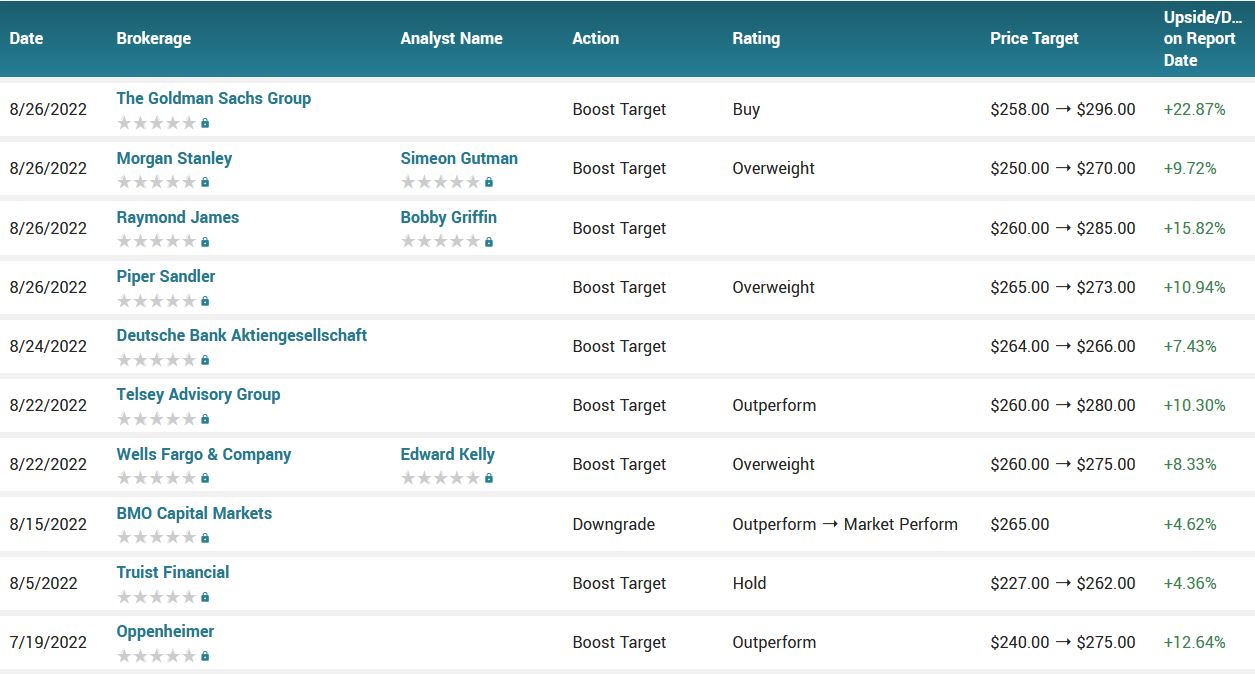The height and width of the screenshot is (674, 1255).
Task: Select the +7.43% upside value
Action: [1190, 346]
